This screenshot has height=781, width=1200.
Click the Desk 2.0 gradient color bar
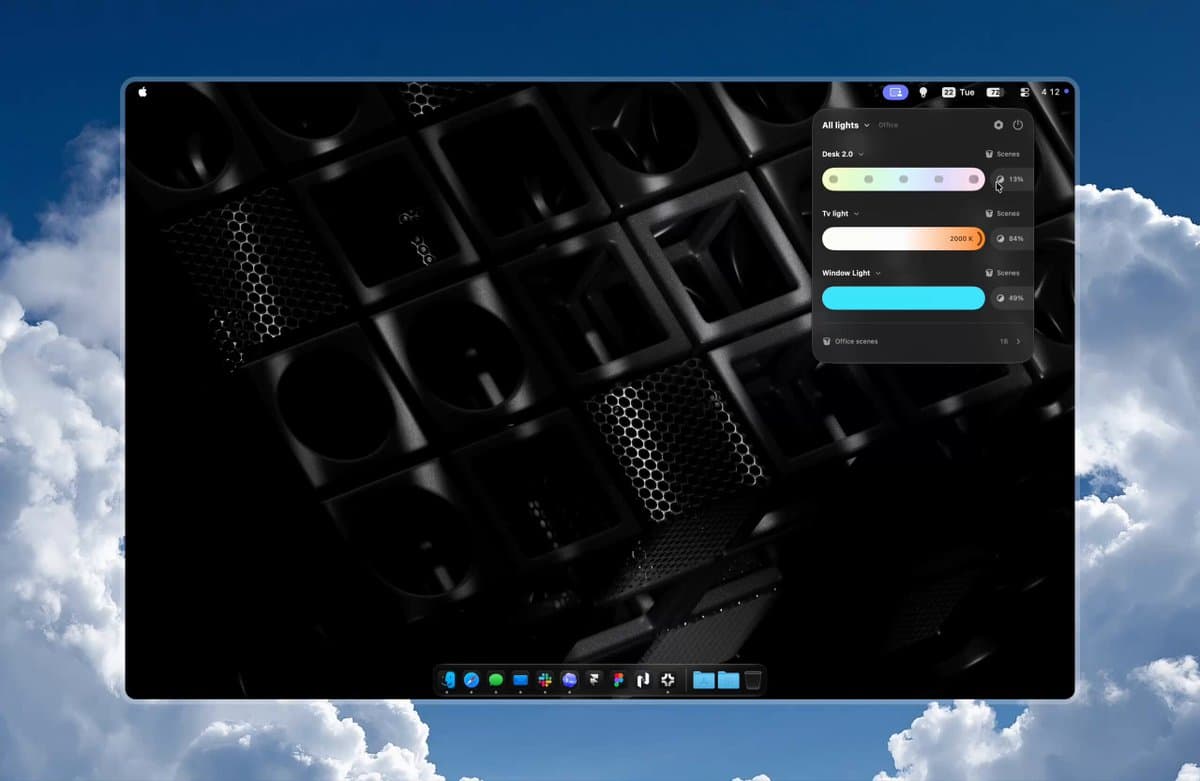point(903,179)
